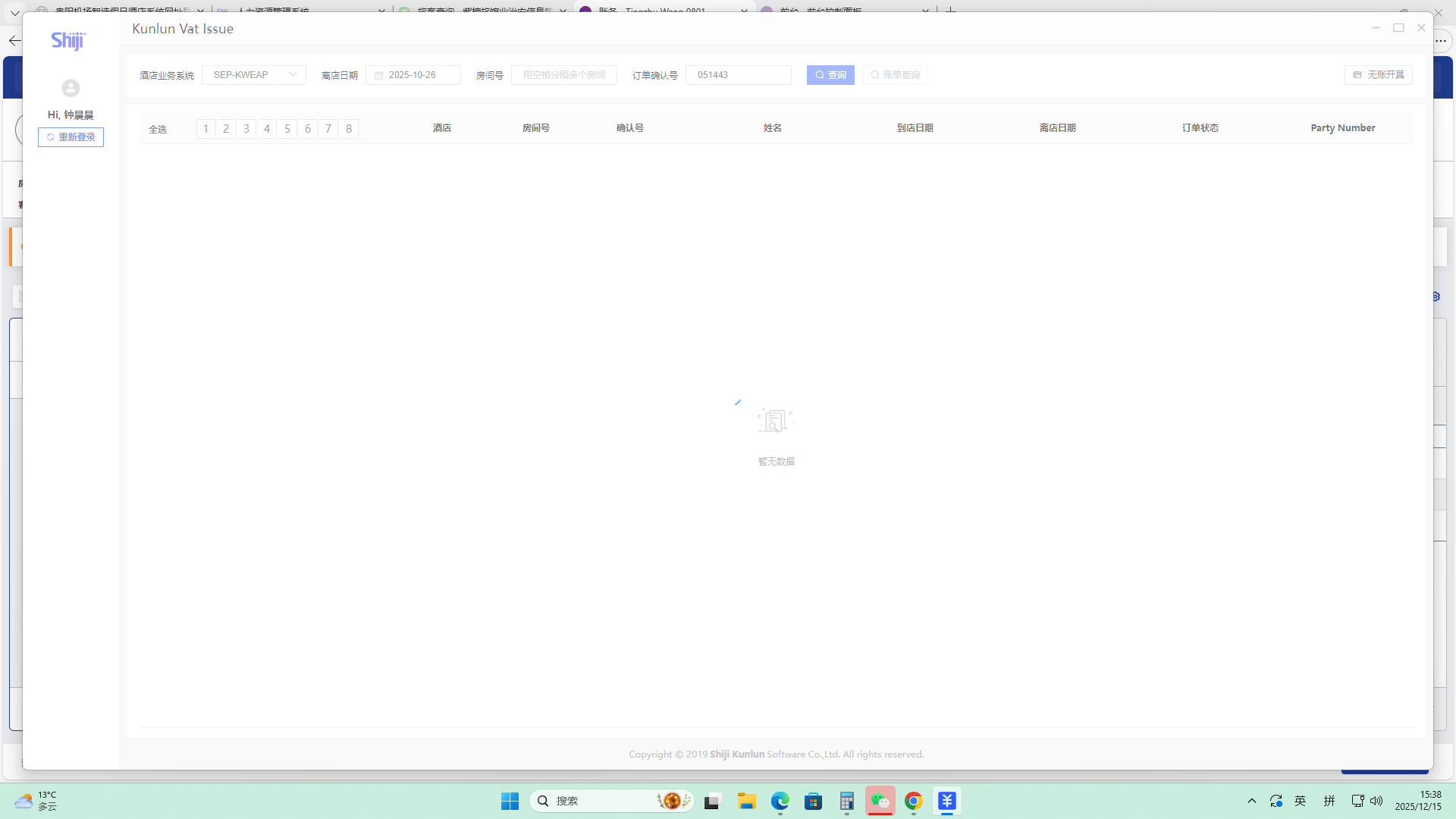The image size is (1456, 819).
Task: Open WeChat from the taskbar
Action: coord(880,801)
